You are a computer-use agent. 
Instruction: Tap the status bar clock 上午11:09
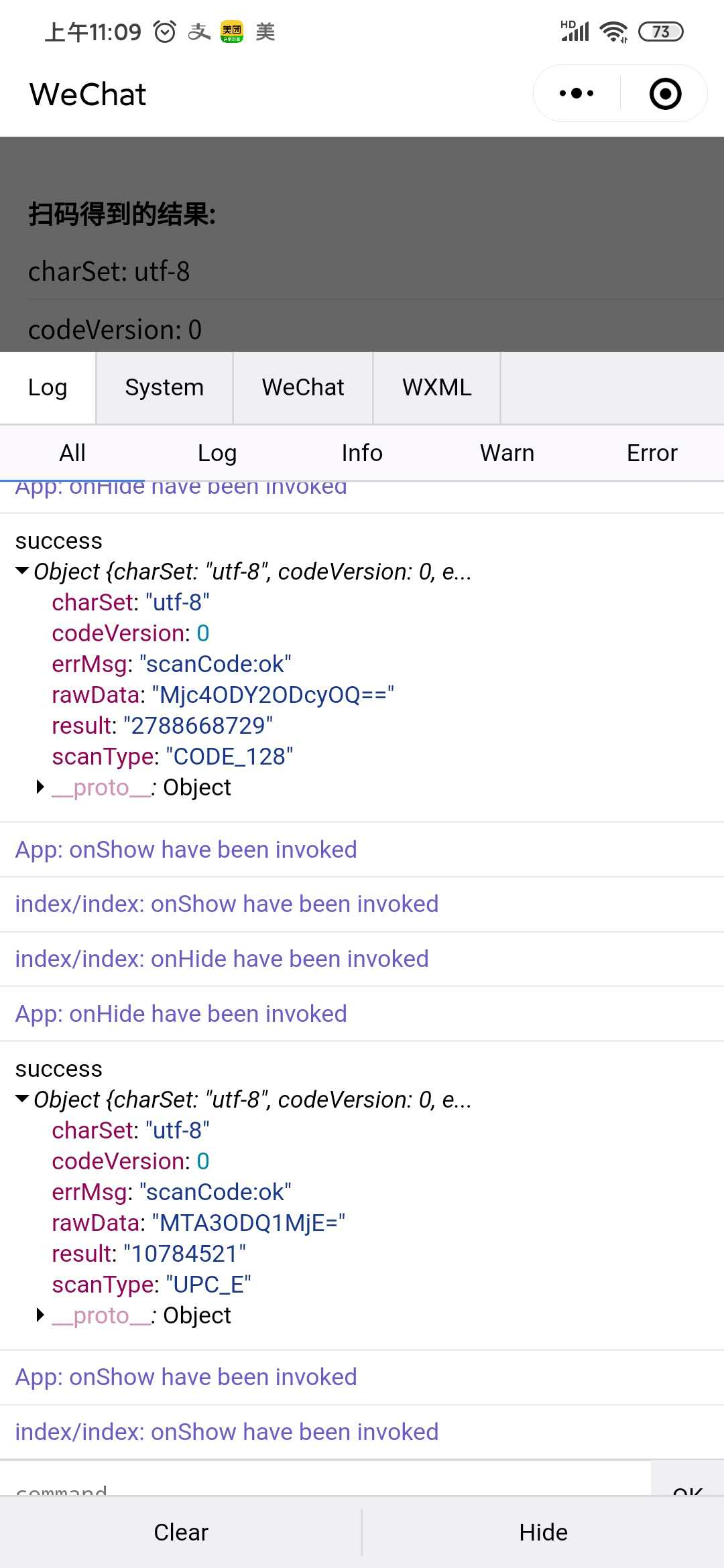93,31
